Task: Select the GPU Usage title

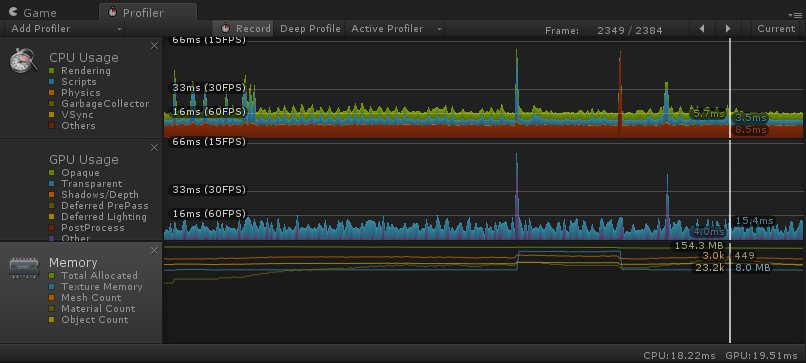Action: 84,159
